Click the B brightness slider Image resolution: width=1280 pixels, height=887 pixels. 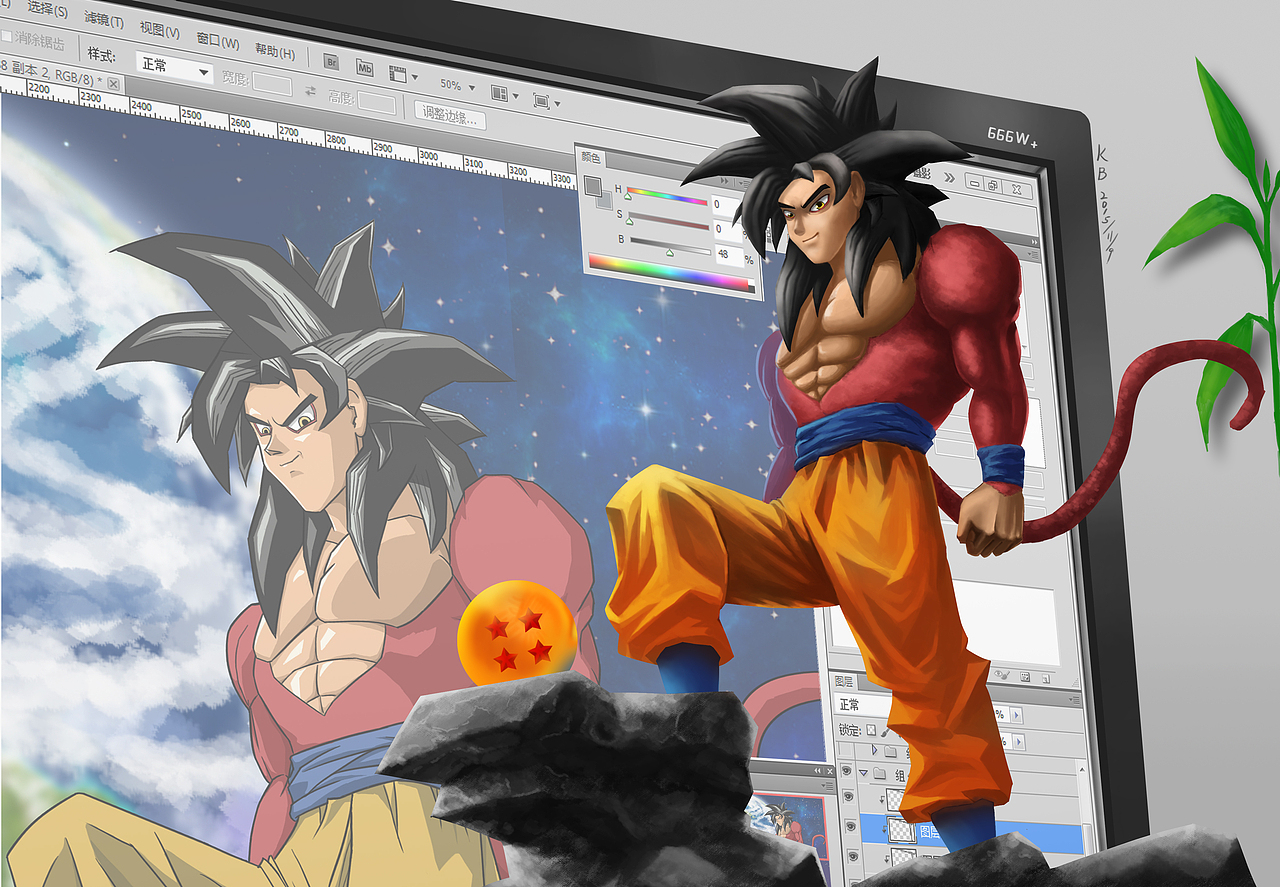click(x=670, y=246)
